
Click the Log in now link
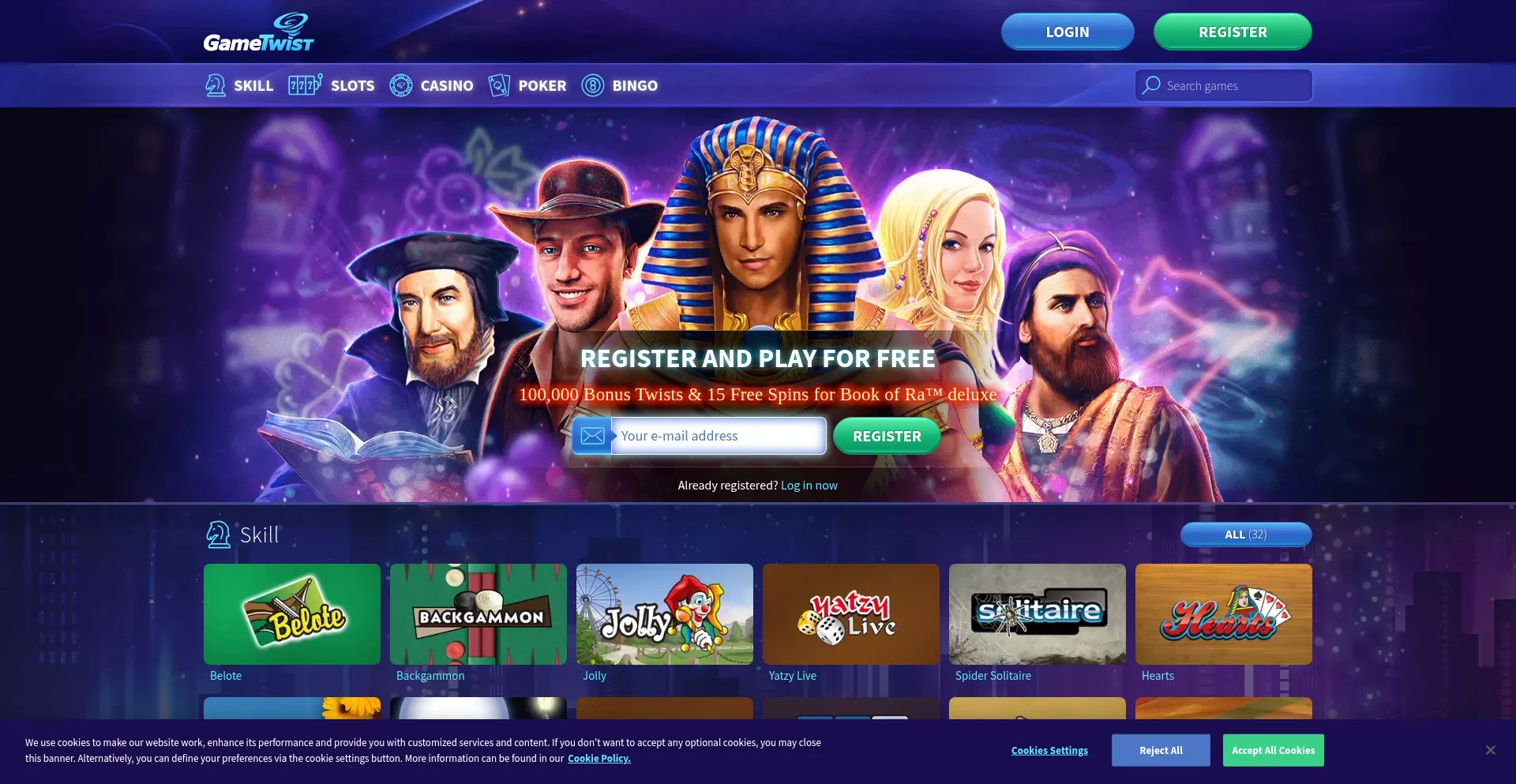[x=809, y=486]
